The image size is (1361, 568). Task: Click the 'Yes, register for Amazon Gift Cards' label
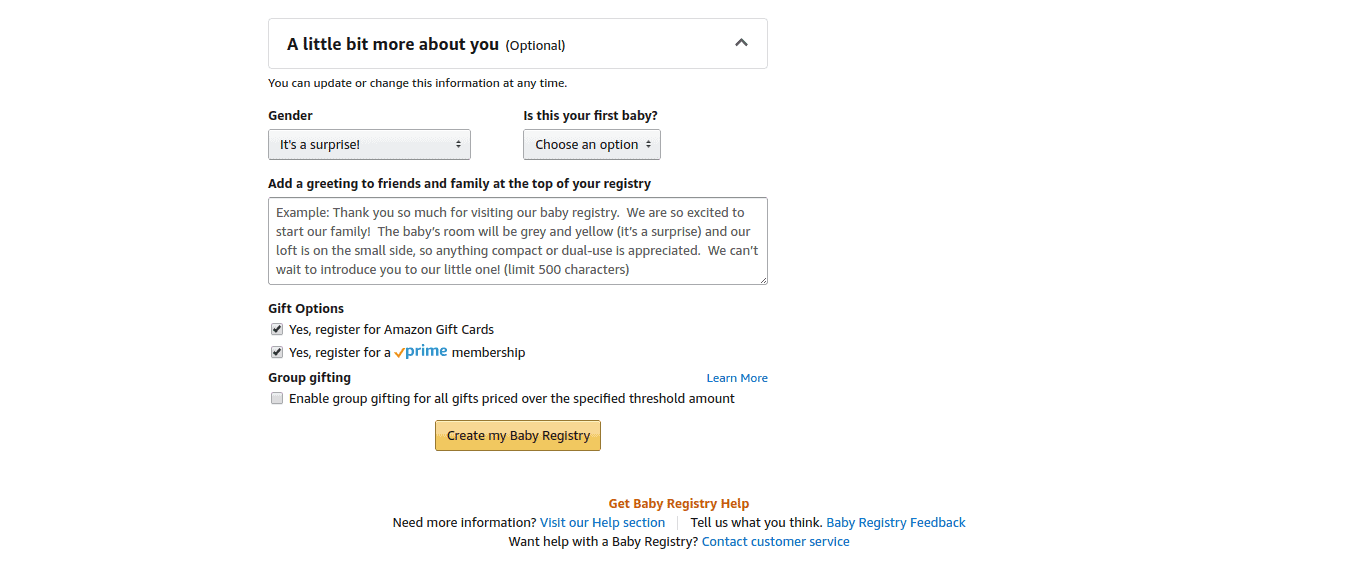point(391,329)
